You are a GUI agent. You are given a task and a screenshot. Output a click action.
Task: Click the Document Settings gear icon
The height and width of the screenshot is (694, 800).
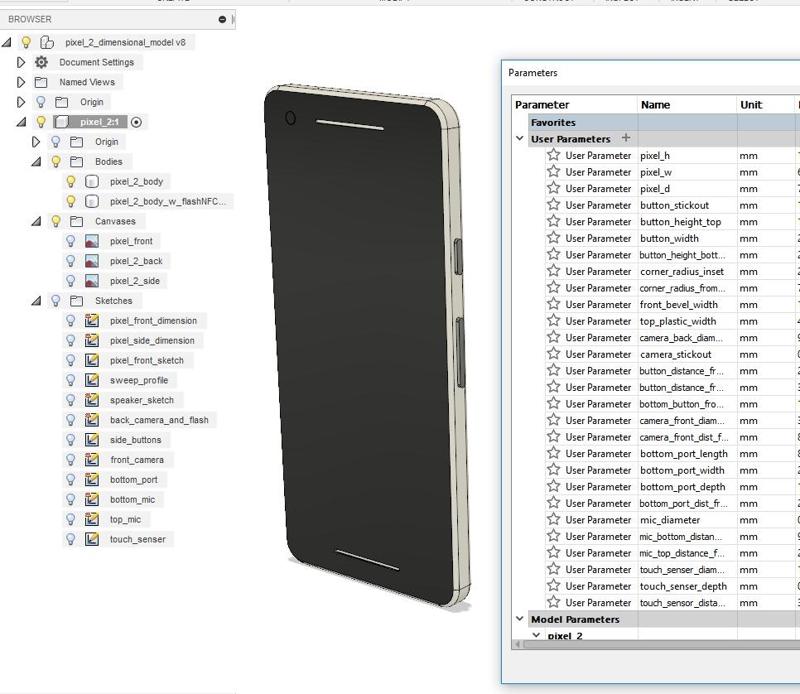[41, 62]
